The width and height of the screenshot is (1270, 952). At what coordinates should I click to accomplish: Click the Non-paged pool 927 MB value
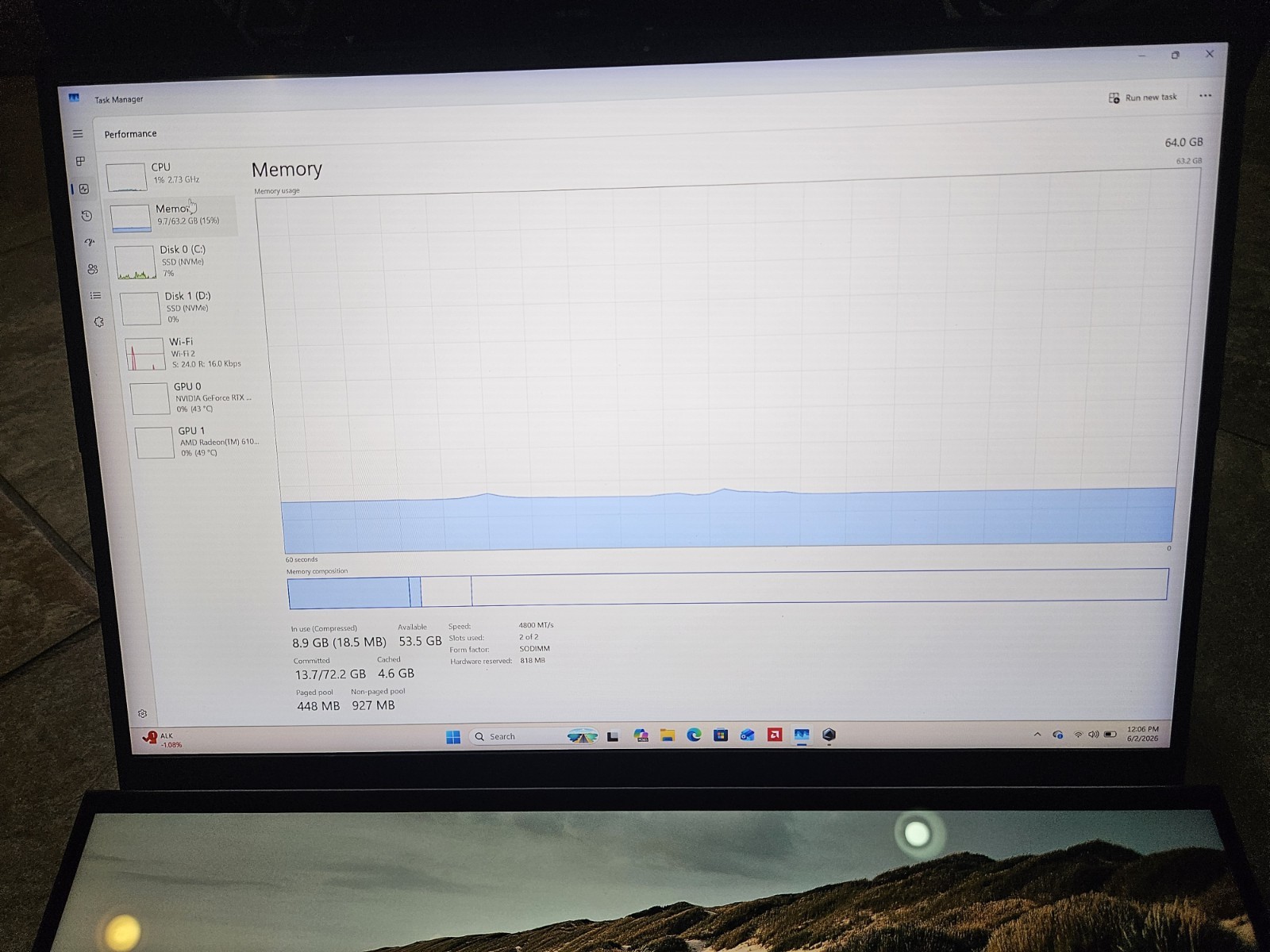click(x=373, y=705)
